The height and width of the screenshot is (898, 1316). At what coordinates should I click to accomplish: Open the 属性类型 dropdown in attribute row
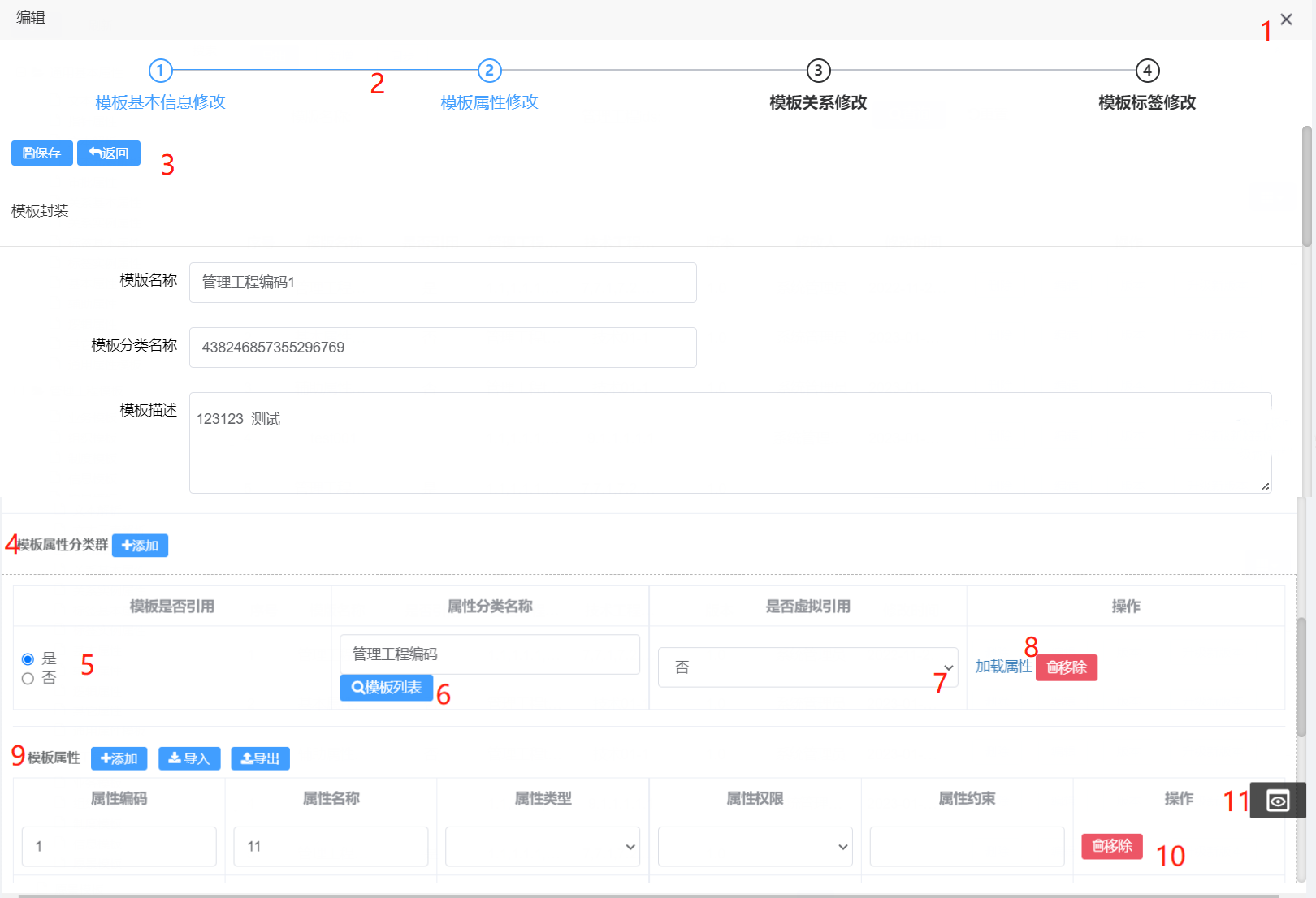[543, 847]
